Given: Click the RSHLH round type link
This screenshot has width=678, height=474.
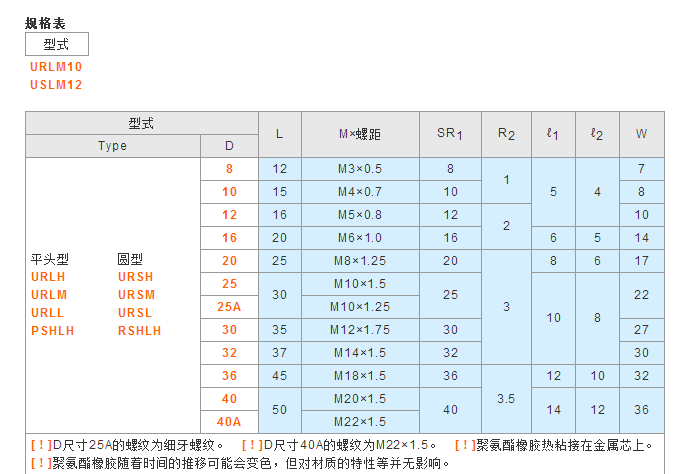Looking at the screenshot, I should tap(139, 331).
